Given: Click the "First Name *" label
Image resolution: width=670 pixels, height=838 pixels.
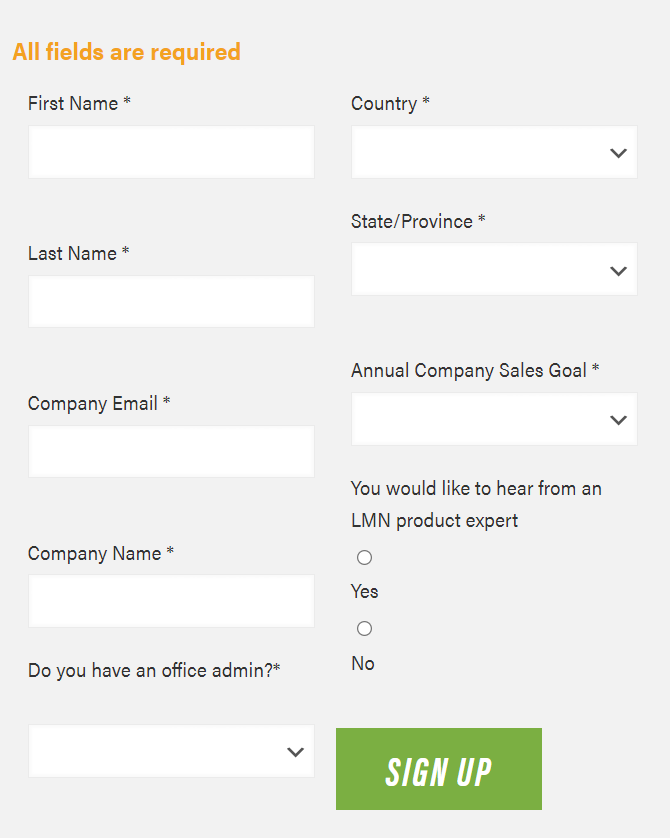Looking at the screenshot, I should click(x=79, y=103).
